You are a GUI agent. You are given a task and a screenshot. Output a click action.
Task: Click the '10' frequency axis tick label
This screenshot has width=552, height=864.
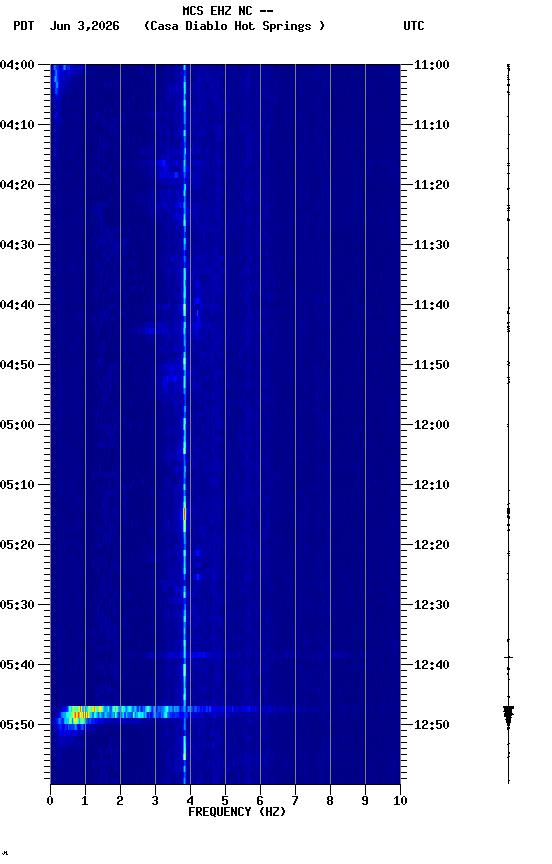click(x=400, y=801)
